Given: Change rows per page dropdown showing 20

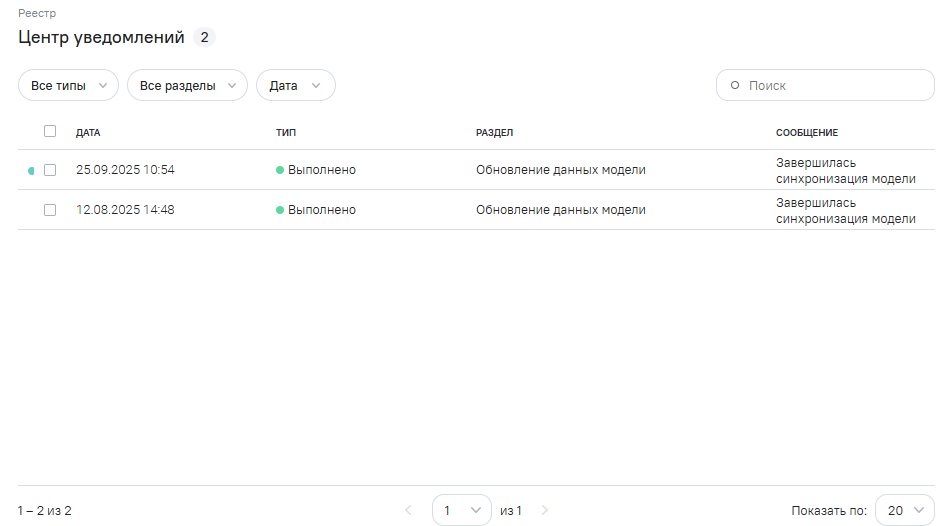Looking at the screenshot, I should pyautogui.click(x=904, y=511).
